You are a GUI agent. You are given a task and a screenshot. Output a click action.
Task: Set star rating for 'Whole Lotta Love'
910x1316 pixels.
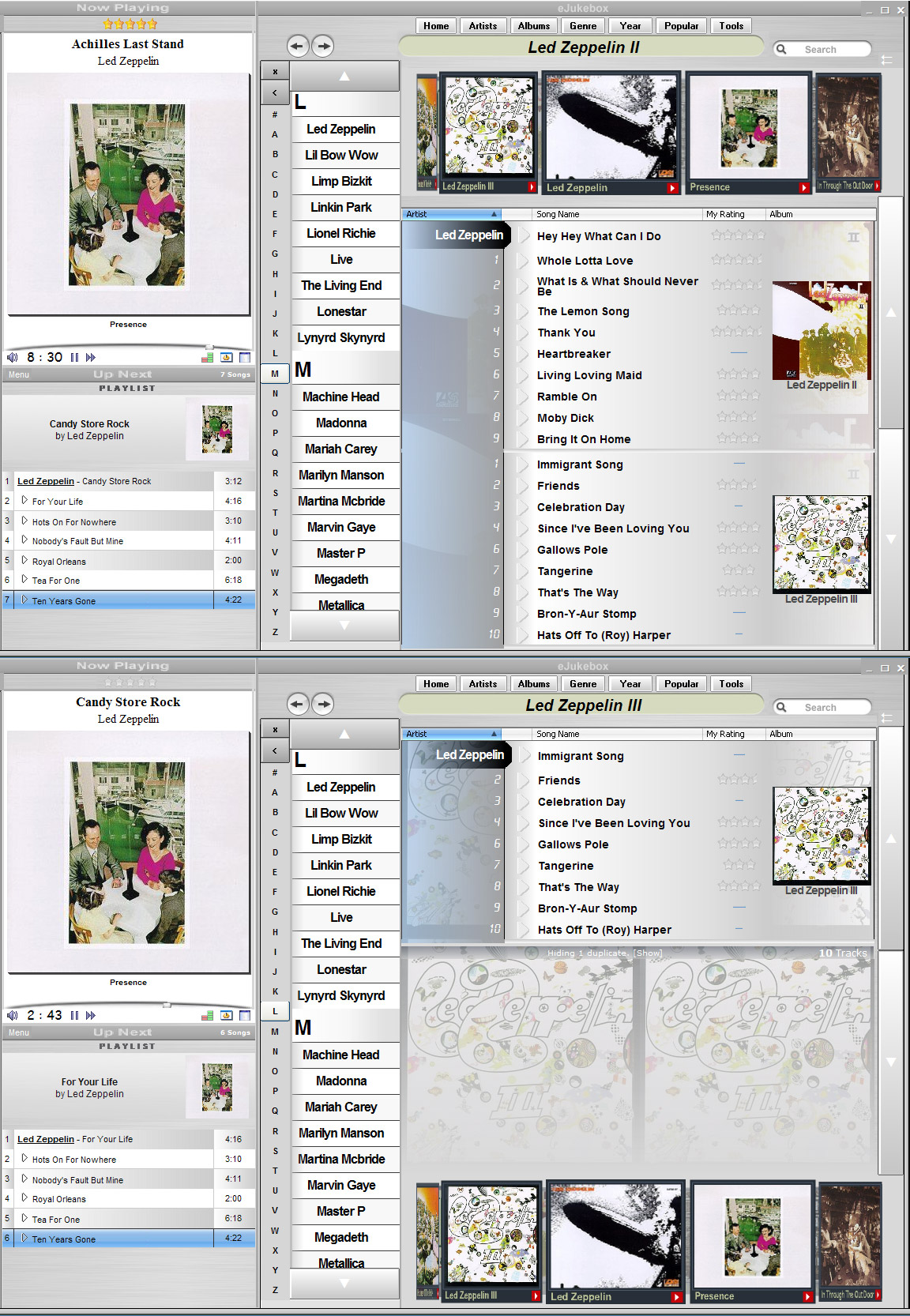[738, 259]
